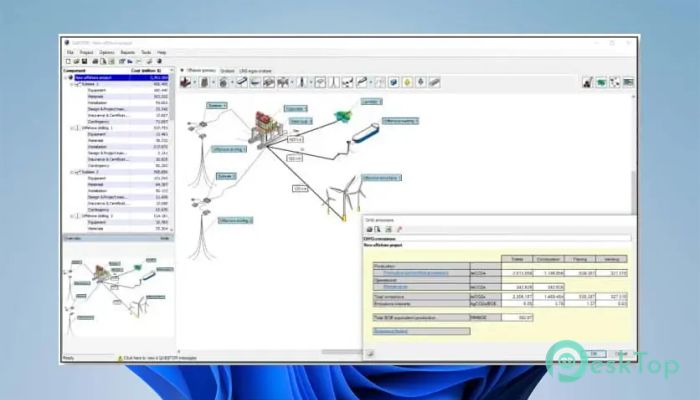Click the print icon in GHG emissions dialog
Image resolution: width=700 pixels, height=400 pixels.
tap(368, 229)
